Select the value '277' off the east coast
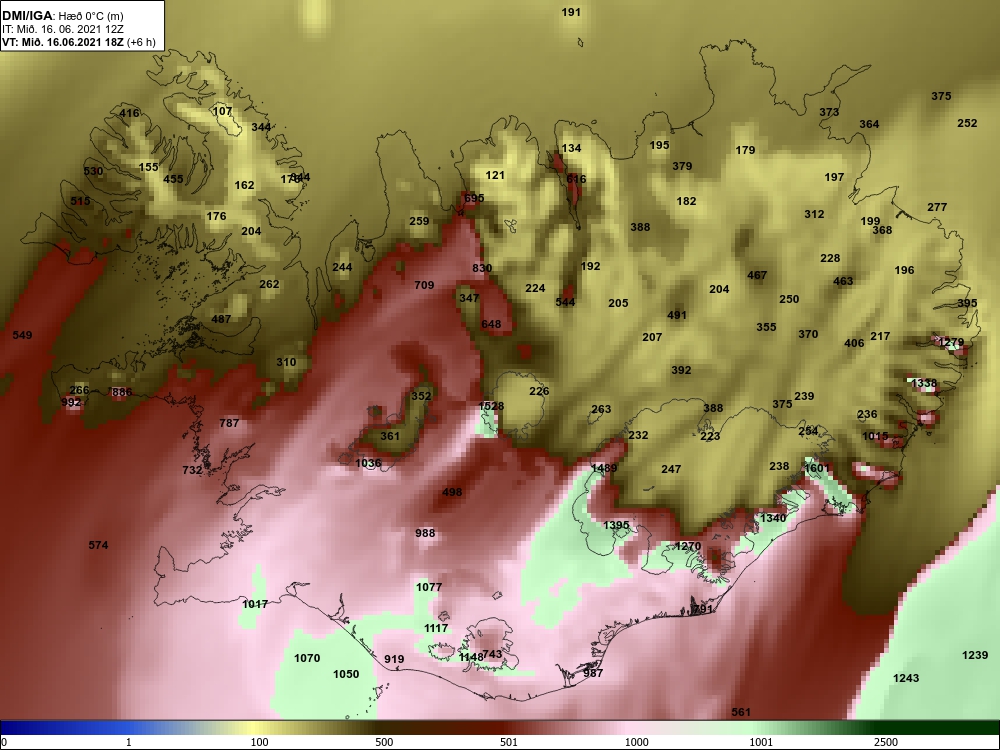 tap(937, 207)
